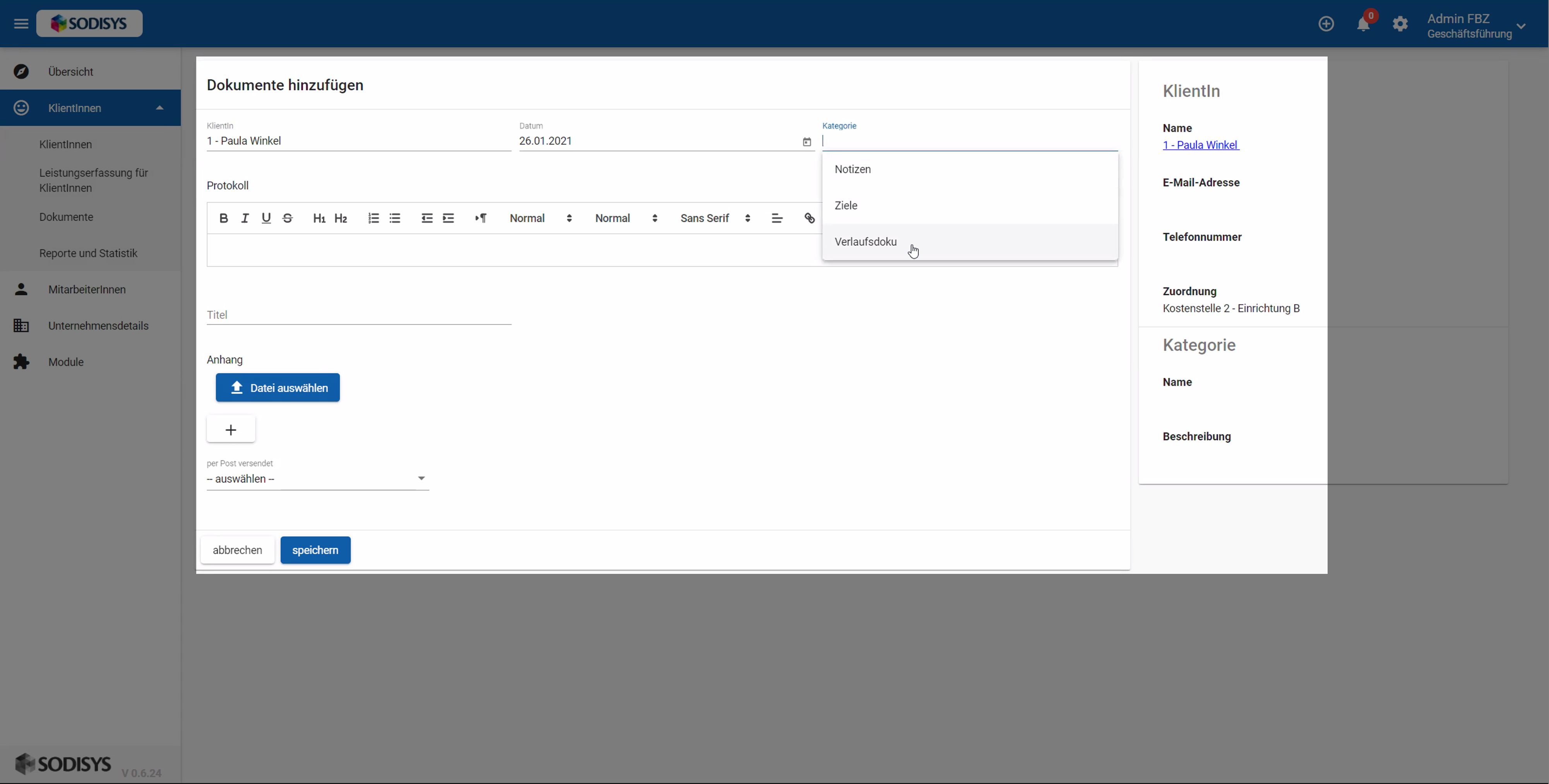1549x784 pixels.
Task: Toggle bold formatting in Protokoll editor
Action: [223, 218]
